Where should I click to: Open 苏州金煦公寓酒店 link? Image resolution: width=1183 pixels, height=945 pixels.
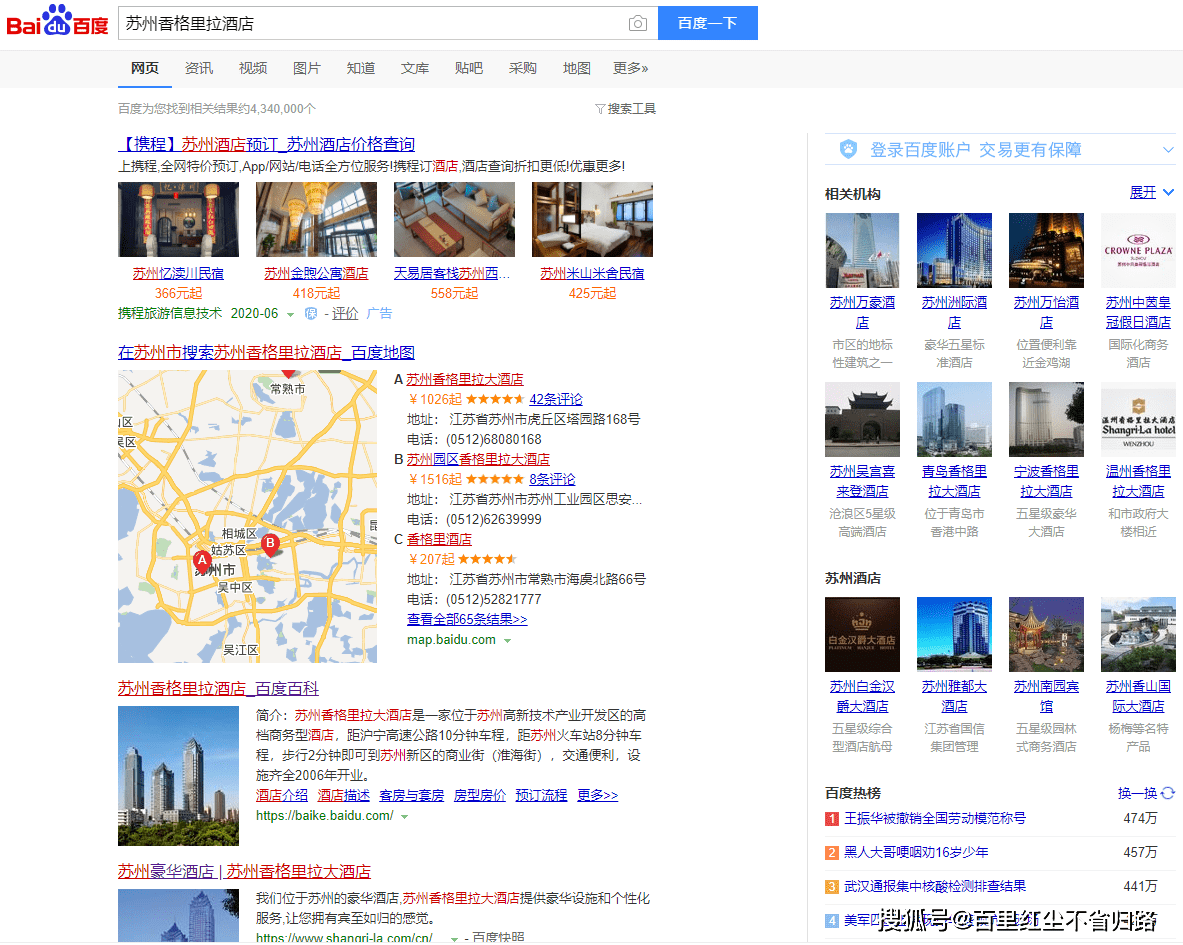click(x=316, y=273)
